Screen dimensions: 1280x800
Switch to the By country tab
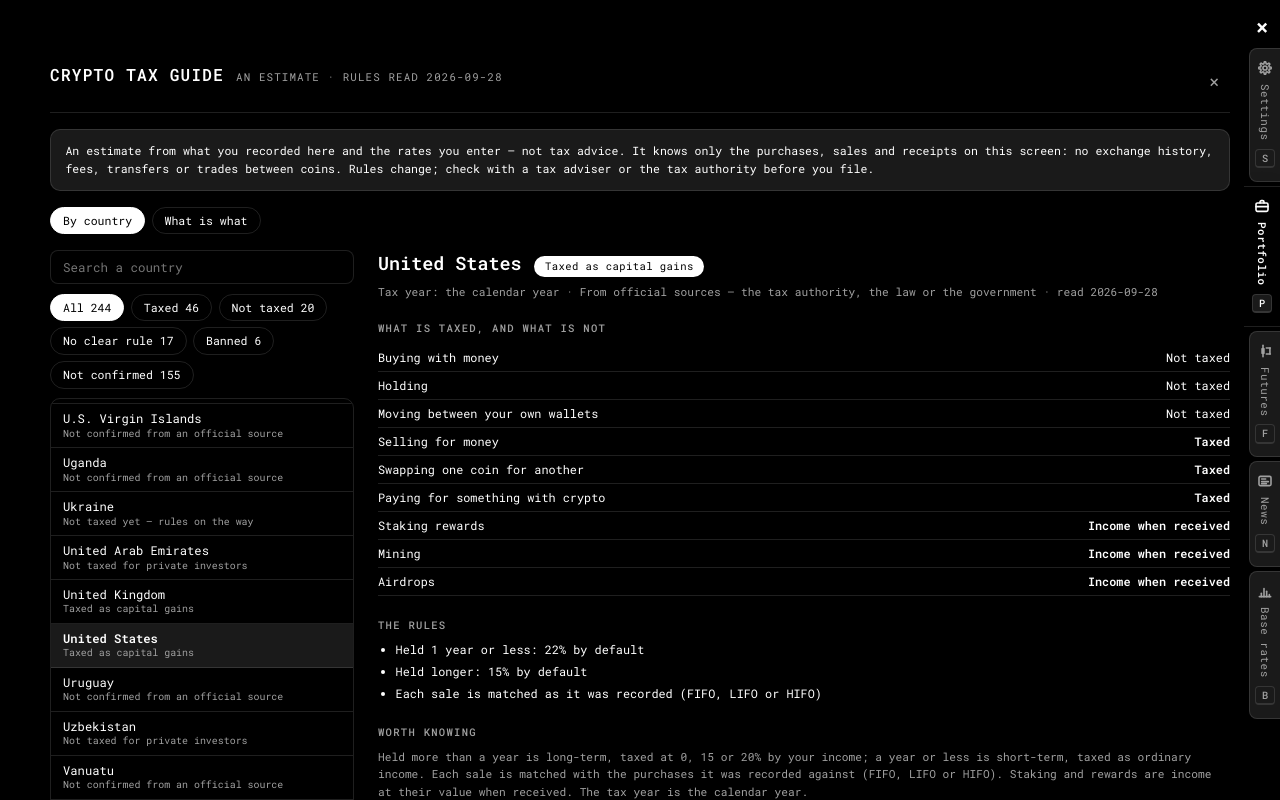(97, 221)
